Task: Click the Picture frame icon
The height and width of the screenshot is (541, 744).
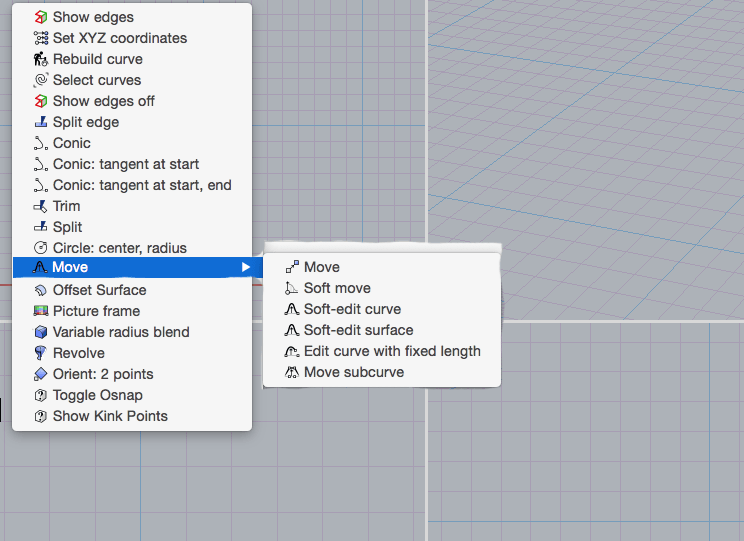Action: [41, 311]
